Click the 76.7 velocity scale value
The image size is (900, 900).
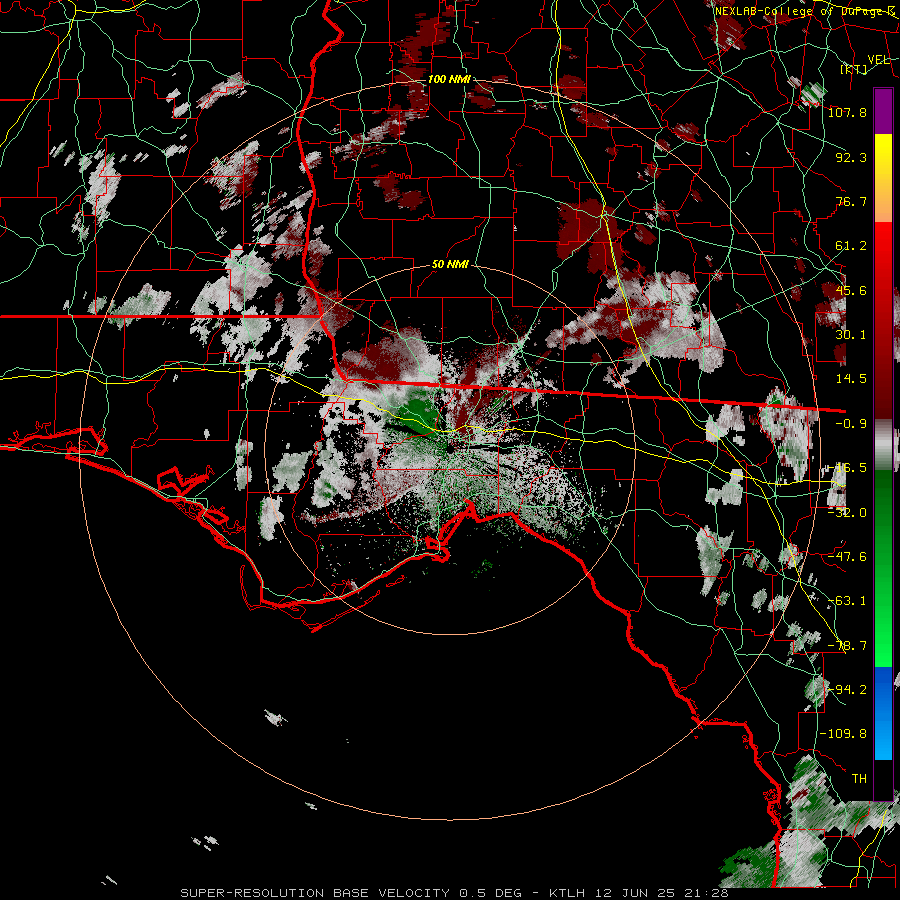(851, 201)
